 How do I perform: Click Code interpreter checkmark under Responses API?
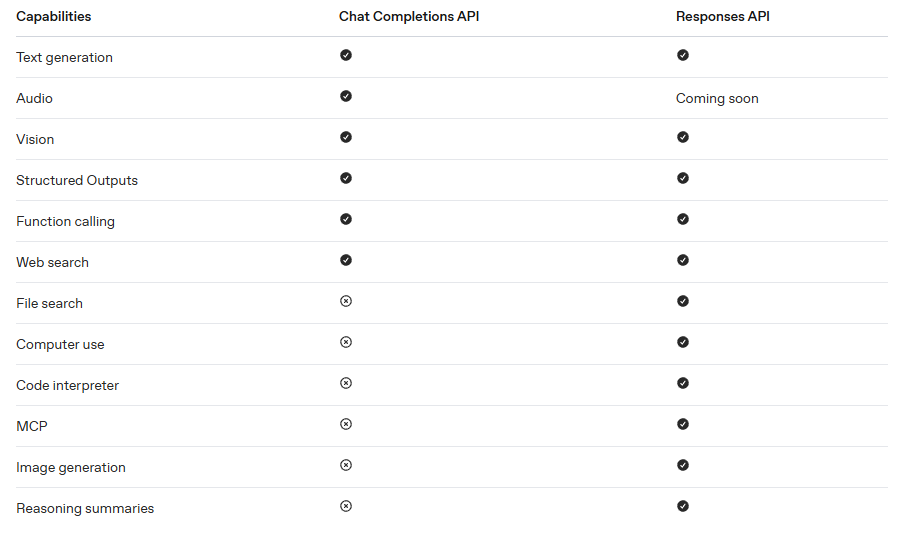683,383
